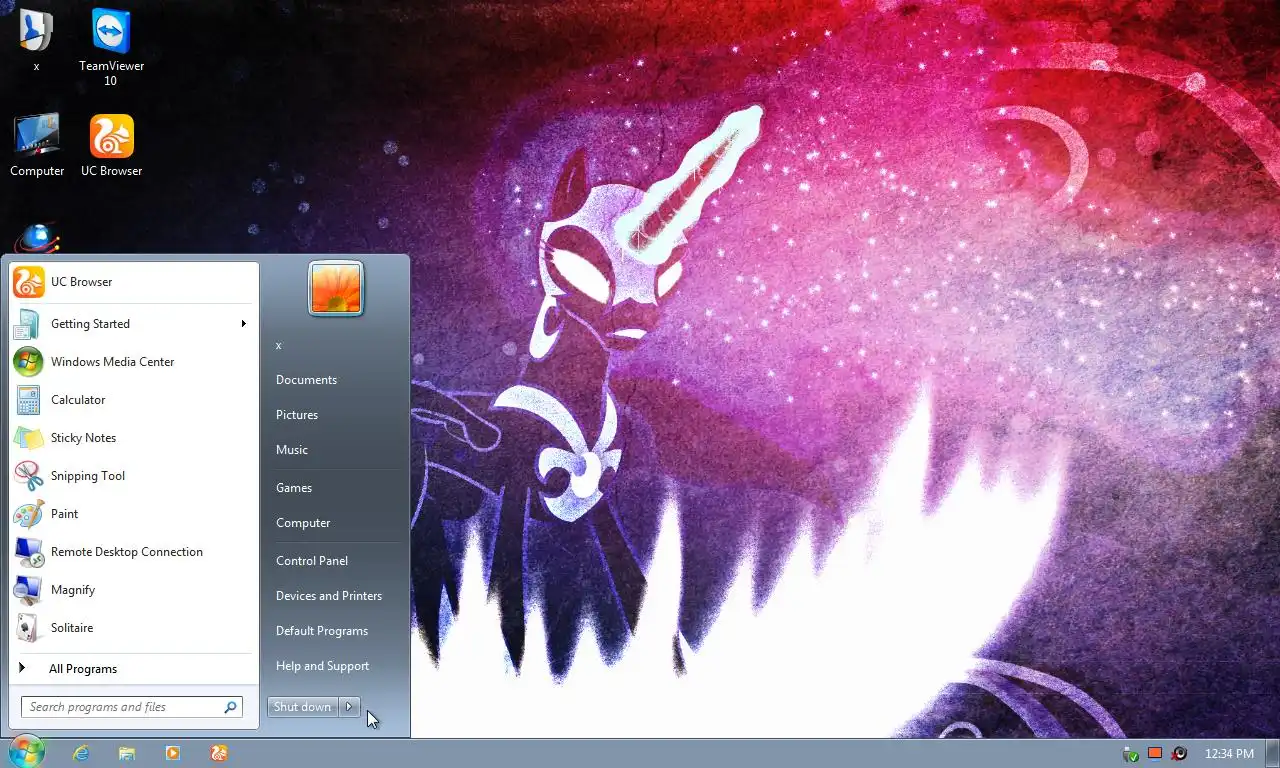
Task: Click the Windows Start orb
Action: point(27,752)
